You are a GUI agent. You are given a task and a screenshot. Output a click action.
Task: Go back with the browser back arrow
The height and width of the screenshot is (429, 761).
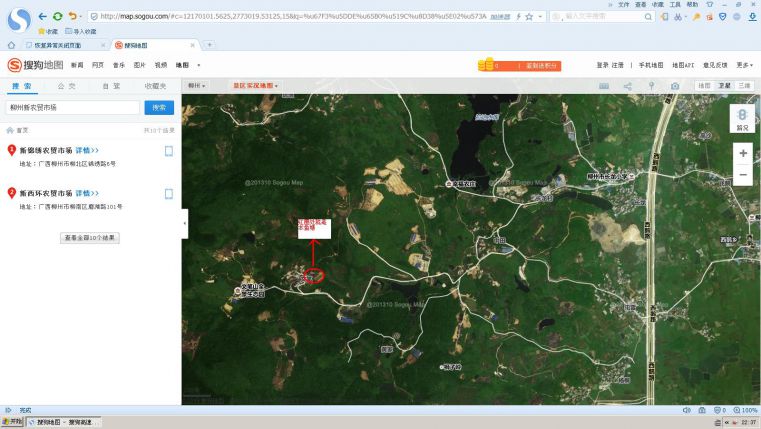click(x=43, y=16)
